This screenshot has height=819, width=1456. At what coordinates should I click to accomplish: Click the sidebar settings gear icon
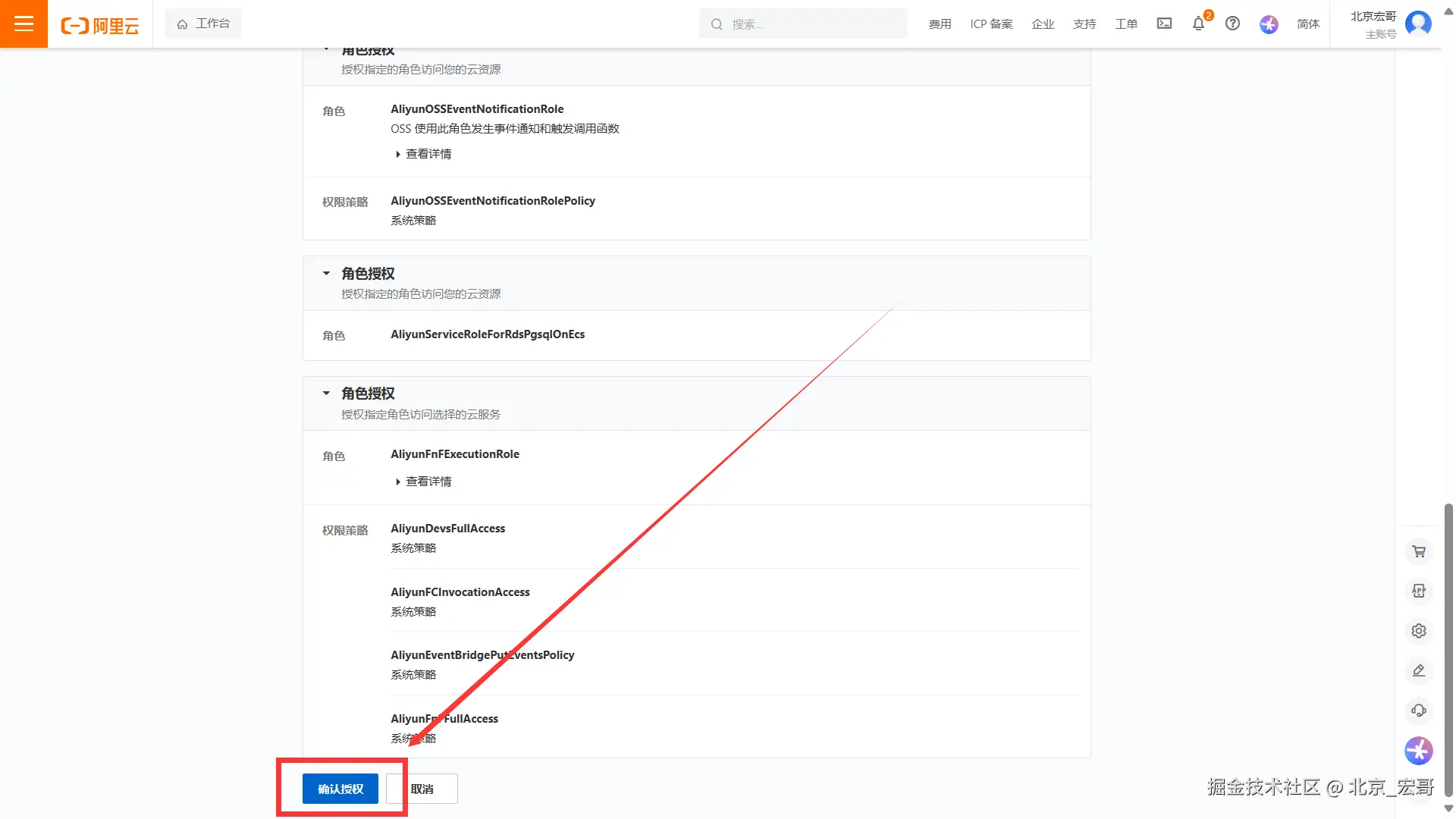[x=1419, y=630]
